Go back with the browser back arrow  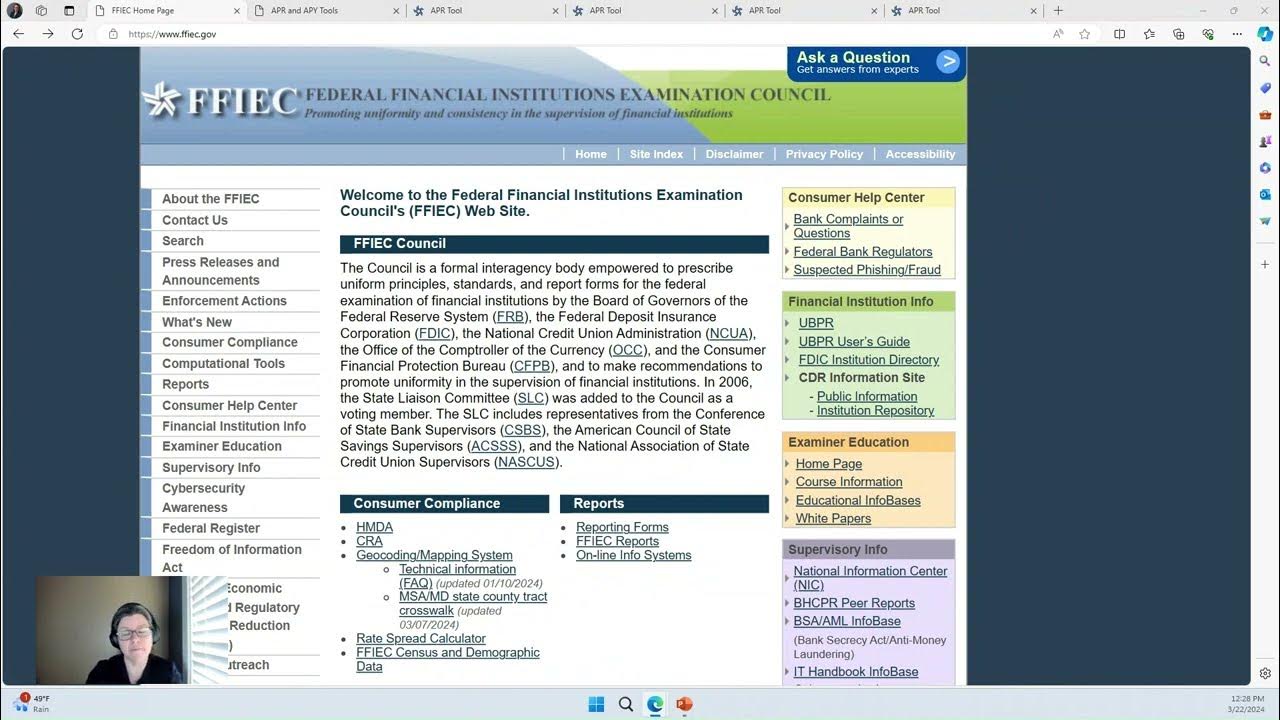click(18, 34)
